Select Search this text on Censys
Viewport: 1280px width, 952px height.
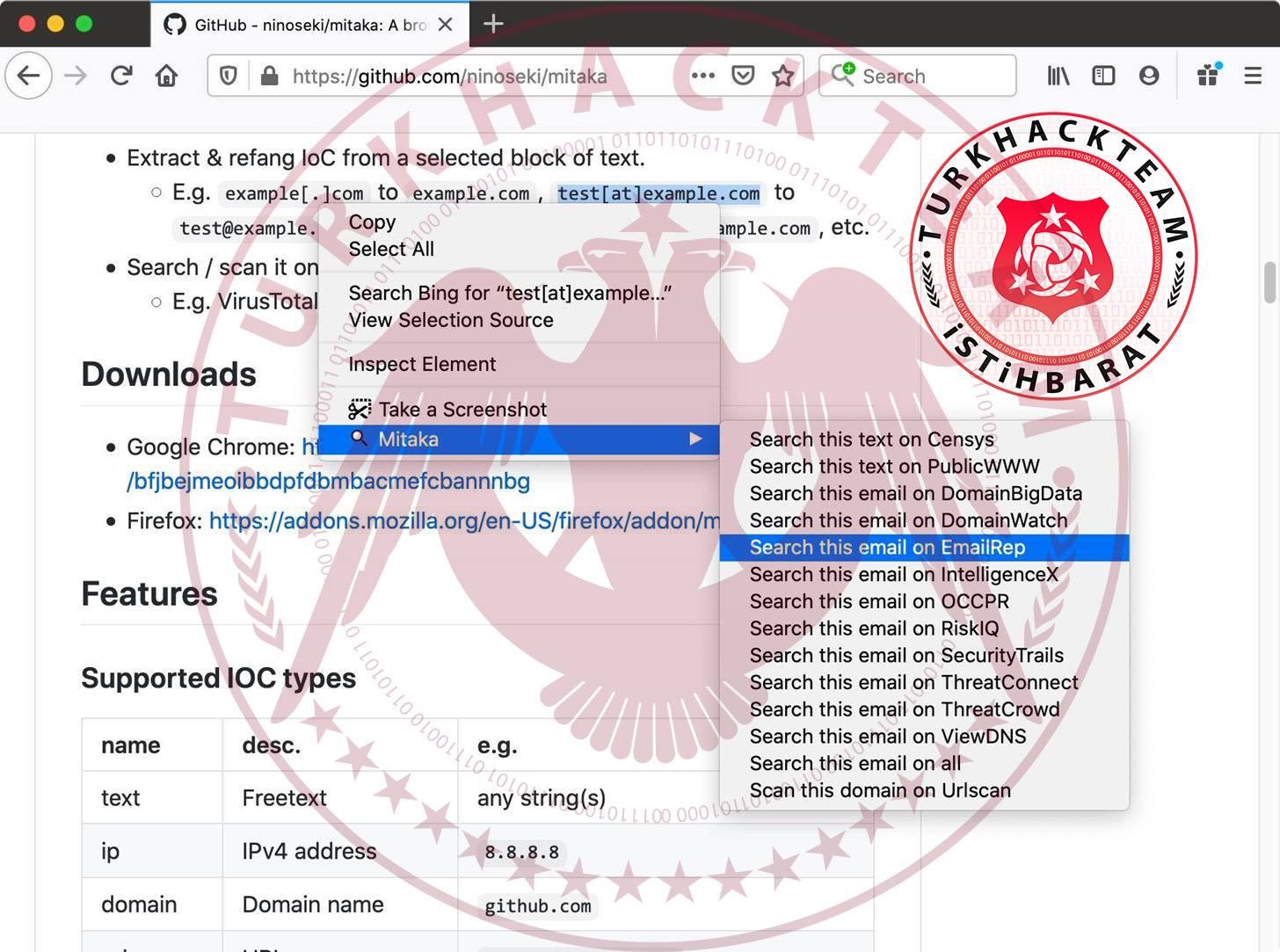[x=924, y=440]
